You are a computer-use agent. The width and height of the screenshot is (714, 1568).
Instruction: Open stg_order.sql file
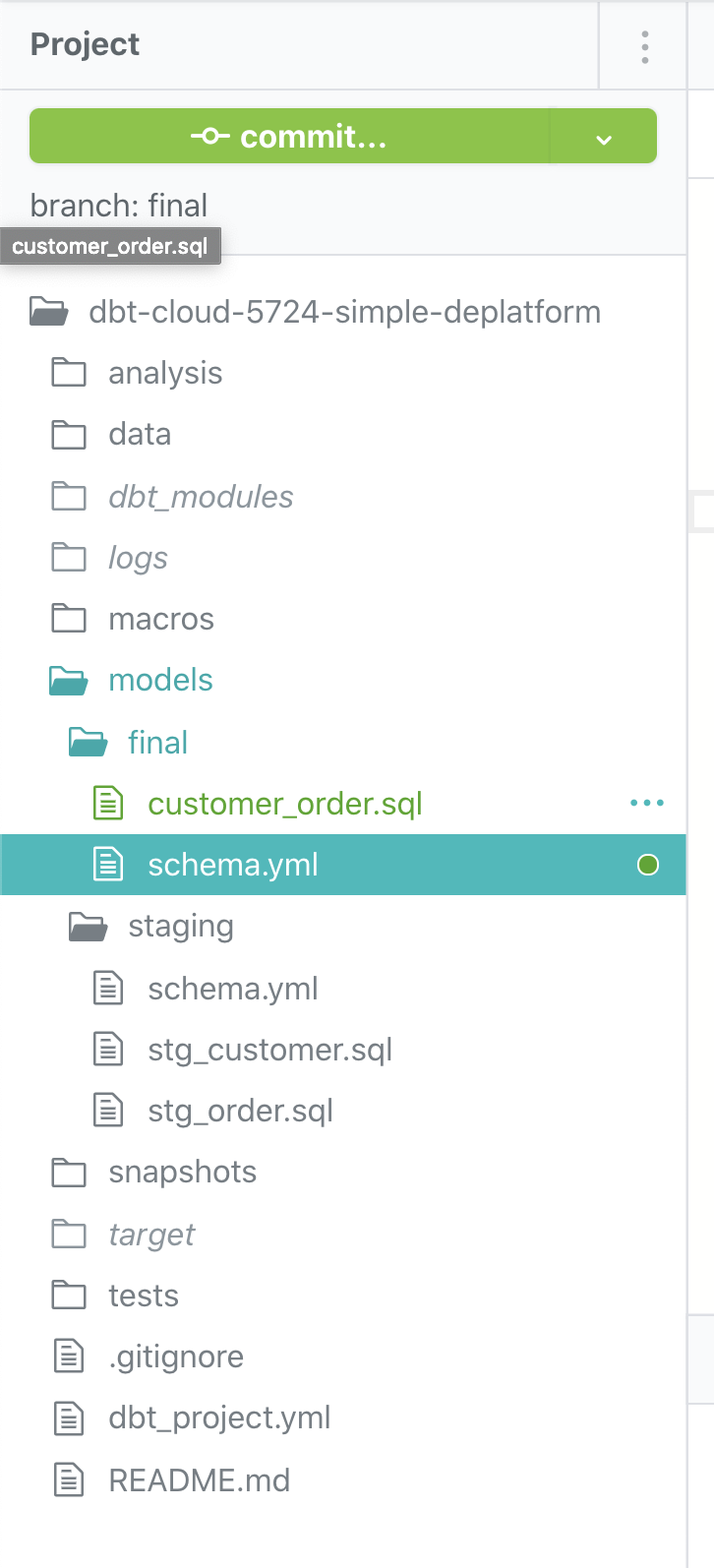[x=240, y=1111]
